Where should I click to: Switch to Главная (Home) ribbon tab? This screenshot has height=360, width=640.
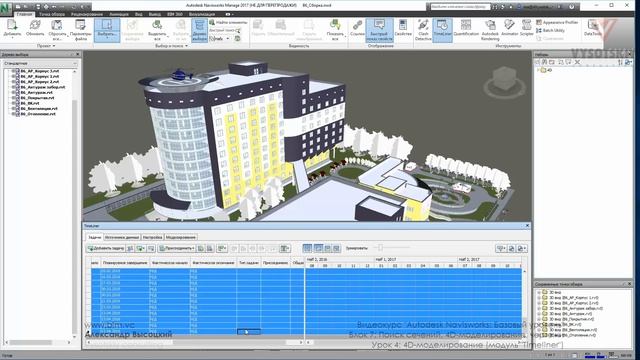tap(24, 14)
